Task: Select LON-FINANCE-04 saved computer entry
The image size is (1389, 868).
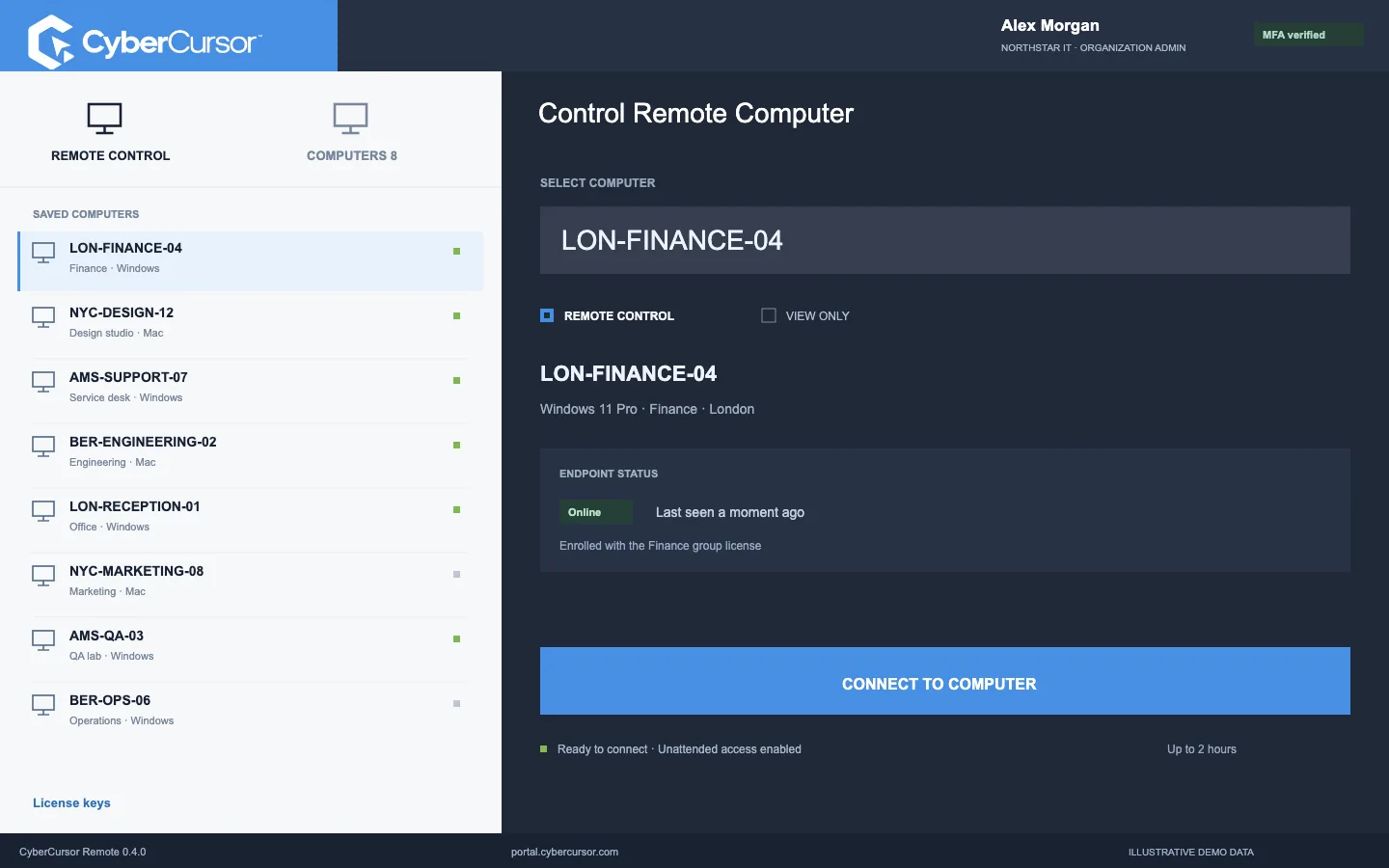Action: 251,260
